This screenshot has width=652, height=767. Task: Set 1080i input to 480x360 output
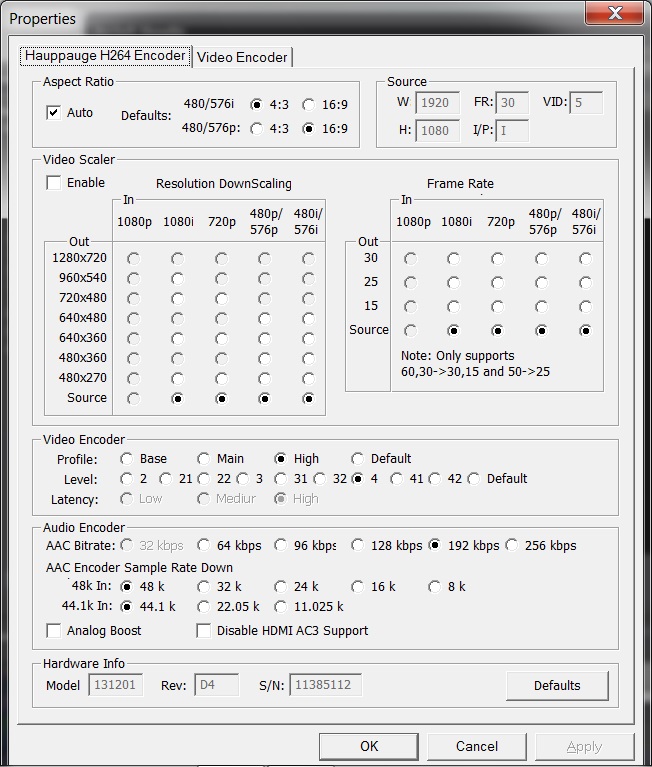178,359
